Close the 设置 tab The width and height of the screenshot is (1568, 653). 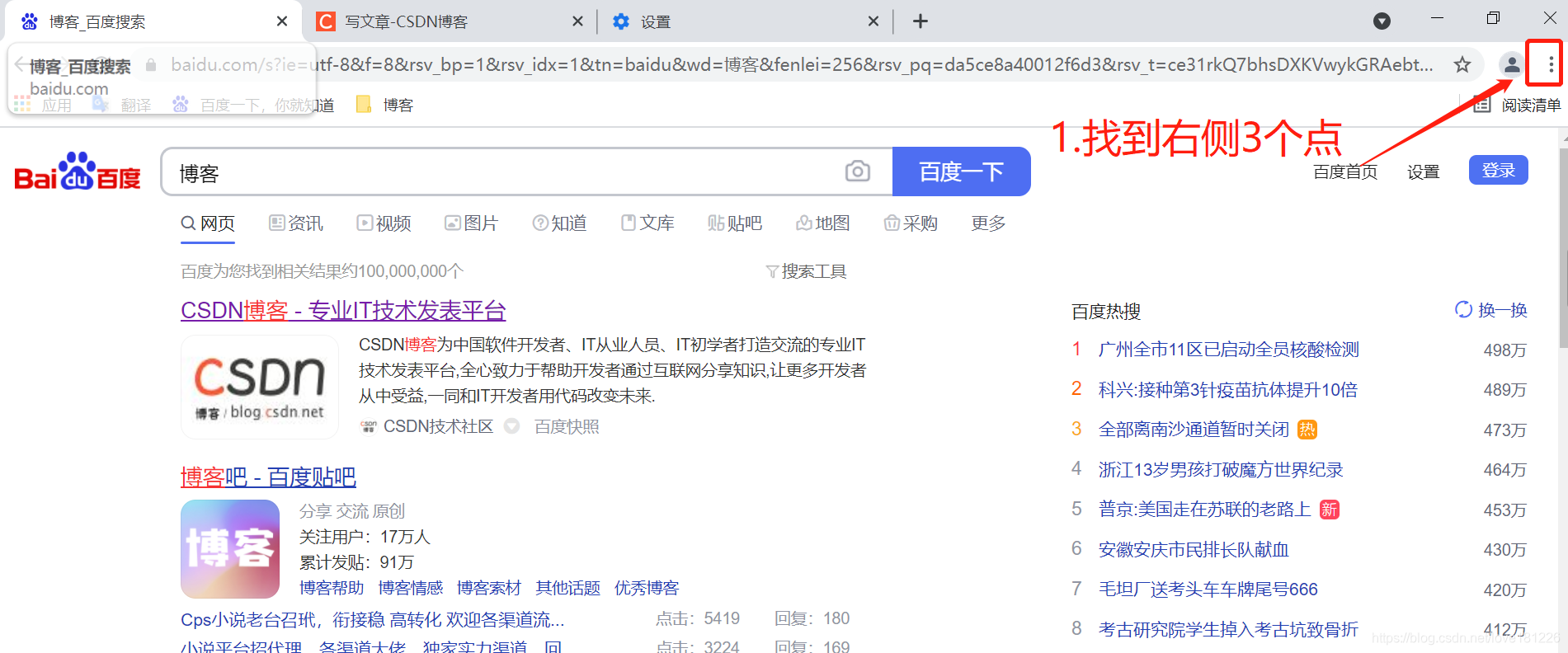click(873, 21)
